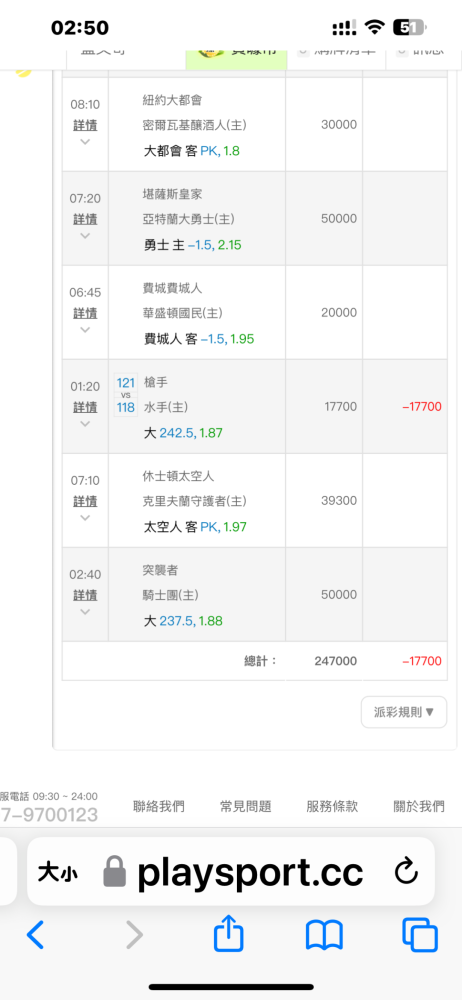Screen dimensions: 462x1000
Task: Open 大小 page text size menu
Action: (58, 873)
